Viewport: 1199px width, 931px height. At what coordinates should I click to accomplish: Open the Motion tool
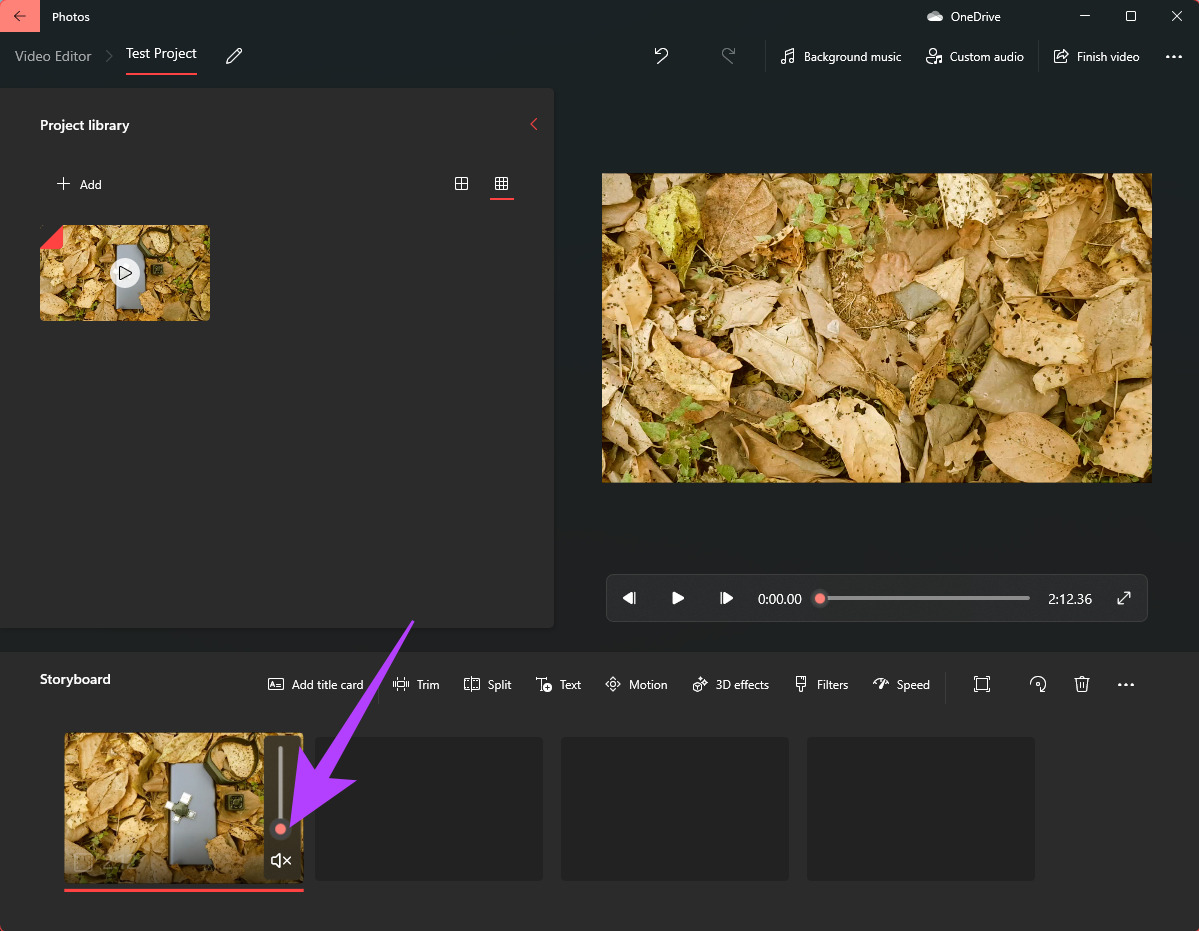coord(636,685)
